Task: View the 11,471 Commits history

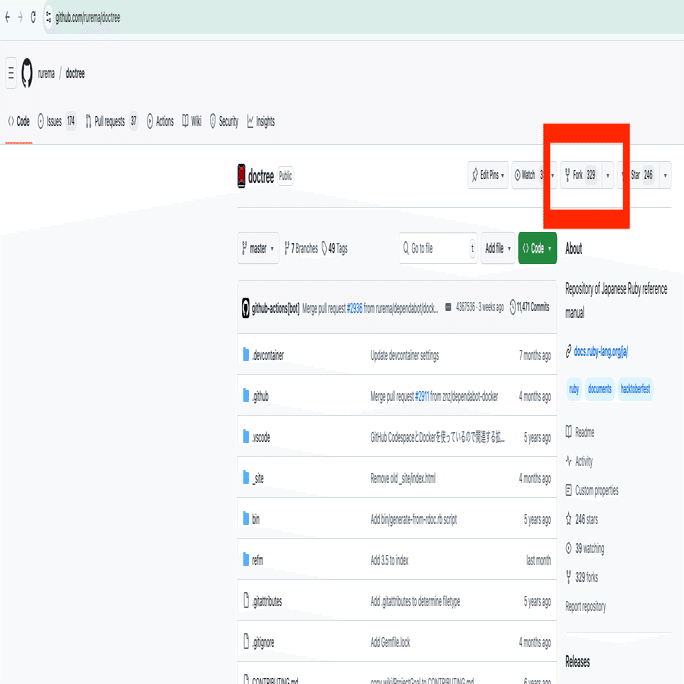Action: click(529, 307)
